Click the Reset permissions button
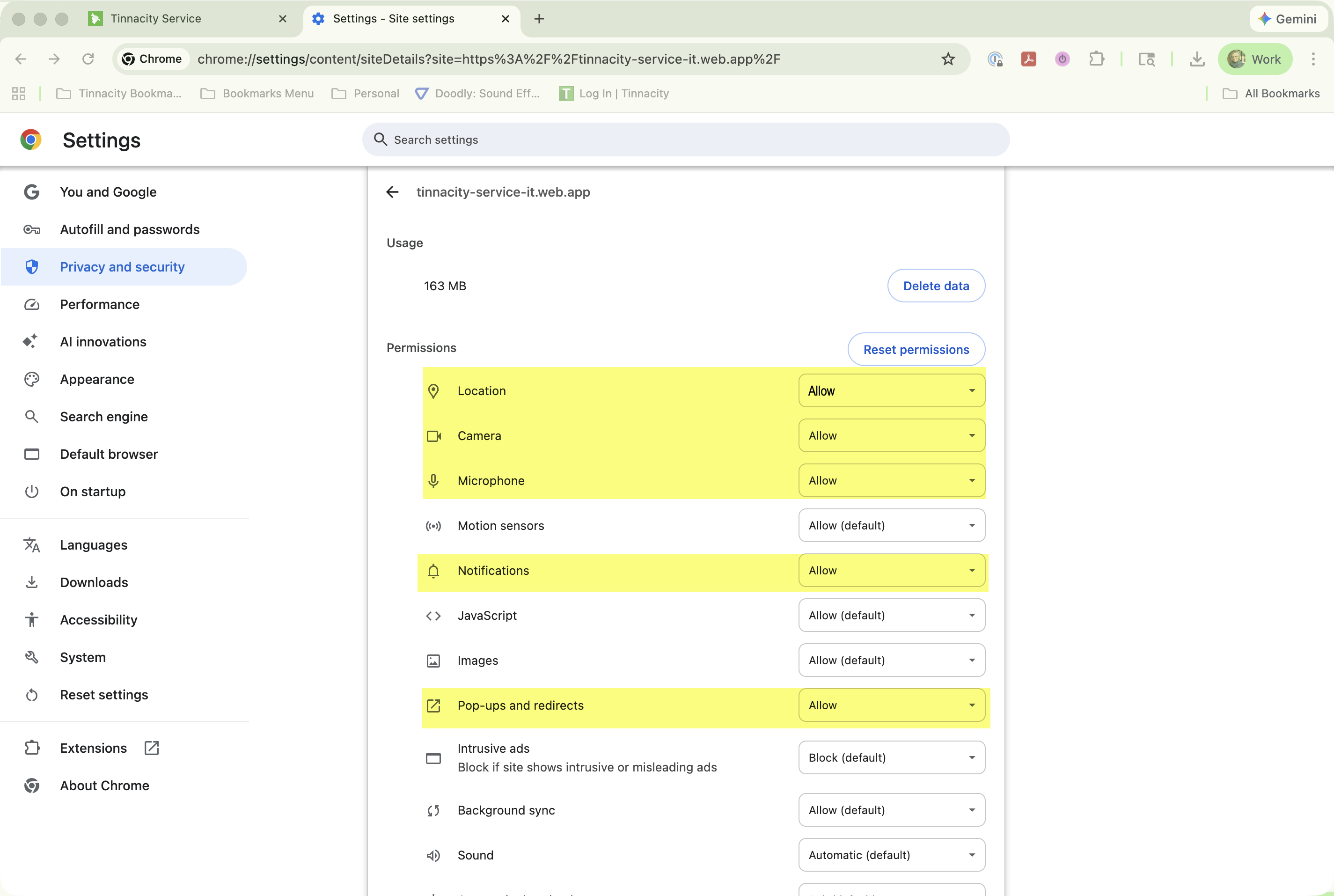The width and height of the screenshot is (1334, 896). [916, 350]
